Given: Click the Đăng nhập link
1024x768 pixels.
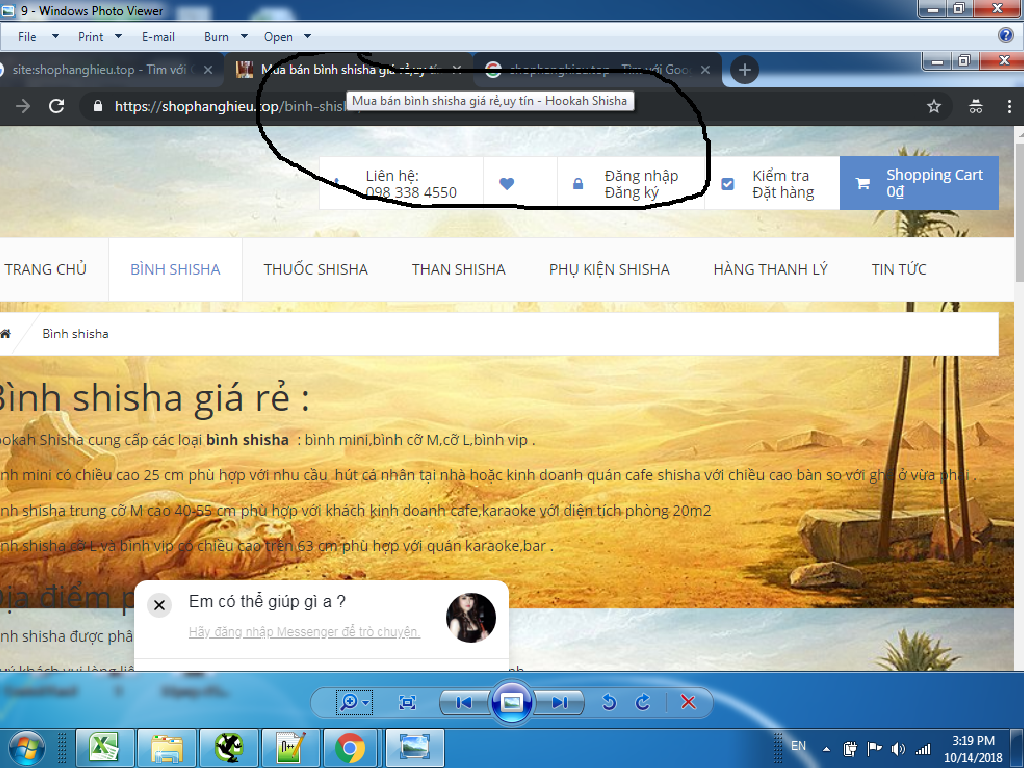Looking at the screenshot, I should point(641,176).
